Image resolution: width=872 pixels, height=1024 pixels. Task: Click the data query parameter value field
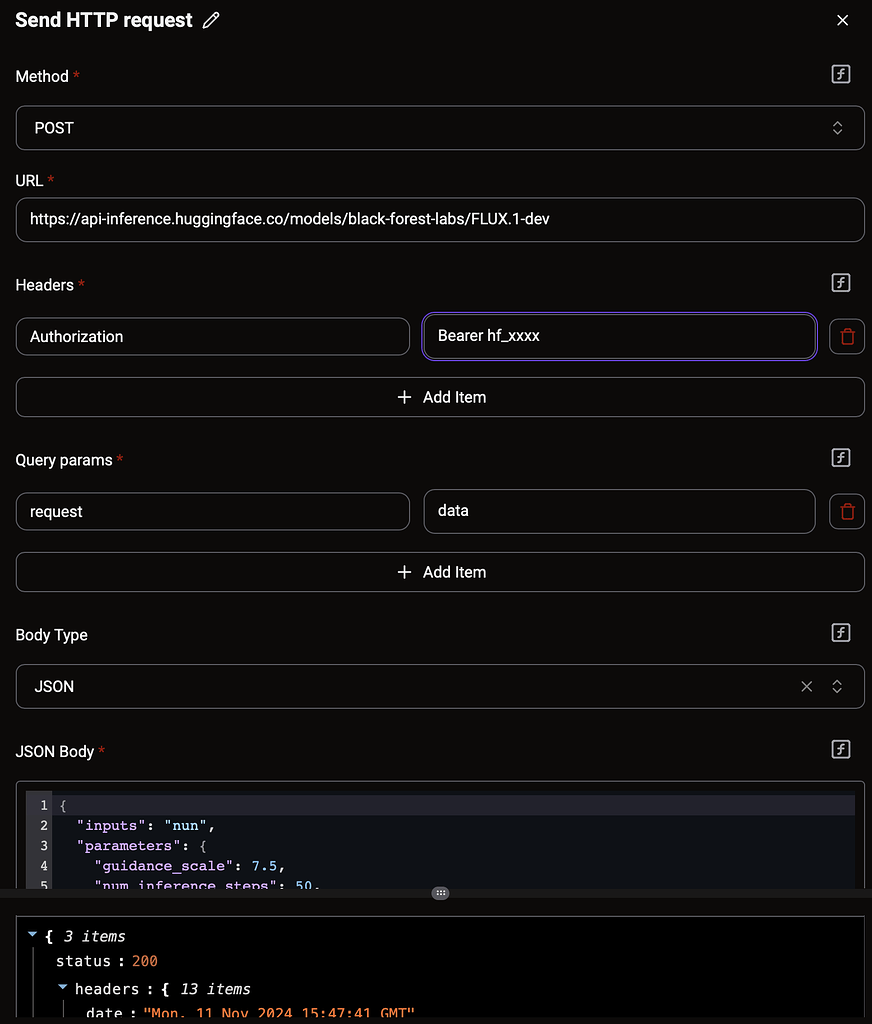(x=619, y=511)
